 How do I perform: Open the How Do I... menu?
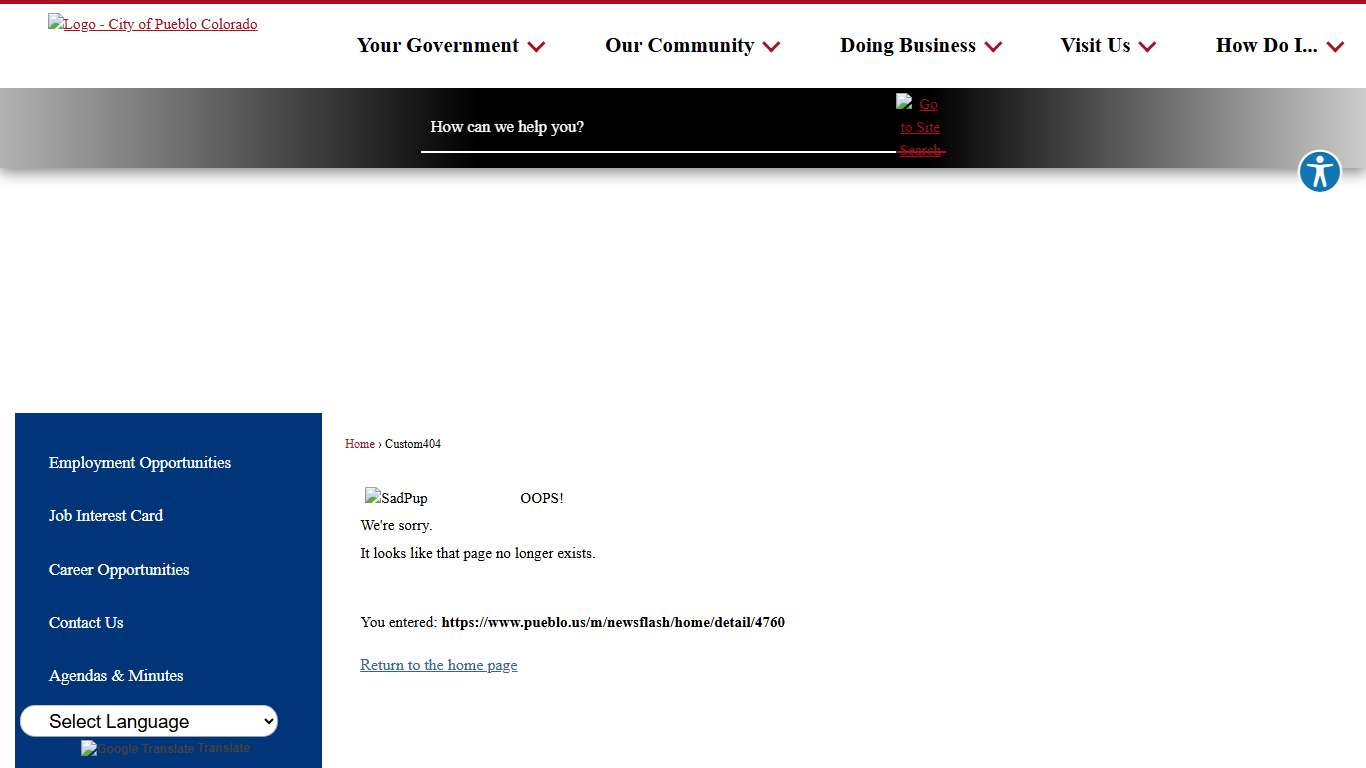click(x=1266, y=46)
